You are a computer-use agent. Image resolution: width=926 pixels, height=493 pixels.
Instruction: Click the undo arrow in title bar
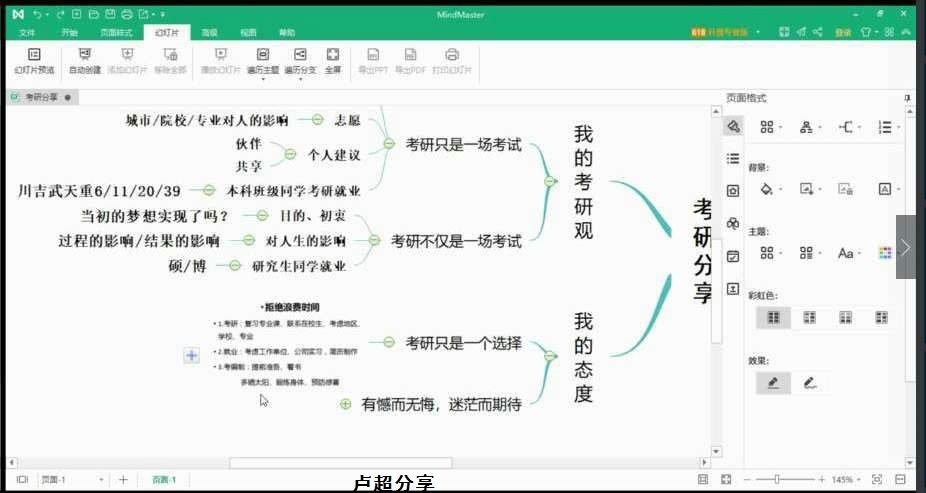tap(37, 15)
